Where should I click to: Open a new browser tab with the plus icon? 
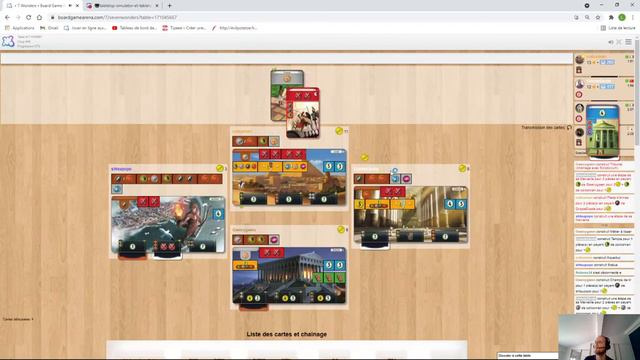coord(169,6)
